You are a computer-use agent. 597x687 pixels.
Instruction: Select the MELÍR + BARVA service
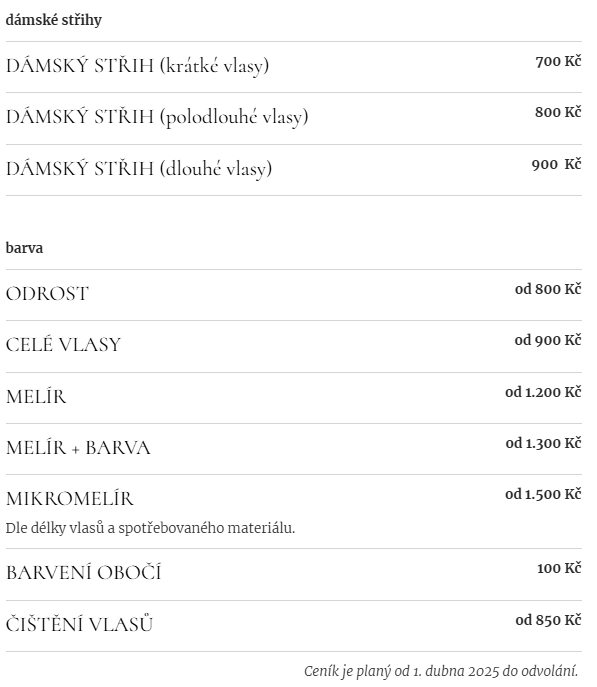(x=78, y=448)
